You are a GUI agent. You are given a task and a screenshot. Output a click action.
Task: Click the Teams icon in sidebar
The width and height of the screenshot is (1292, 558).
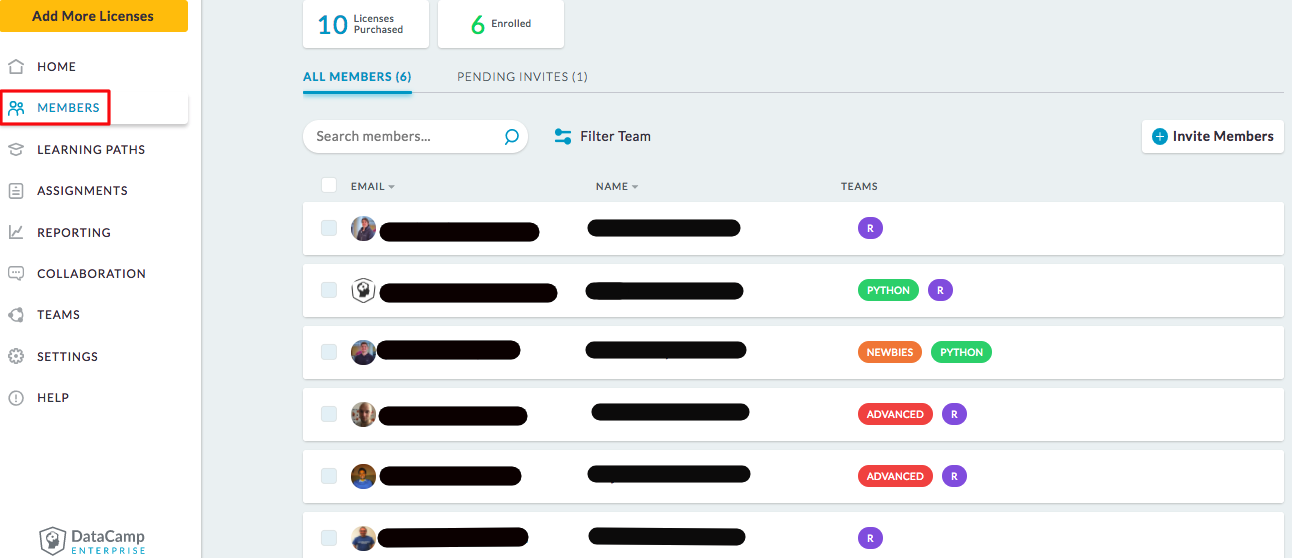[16, 315]
